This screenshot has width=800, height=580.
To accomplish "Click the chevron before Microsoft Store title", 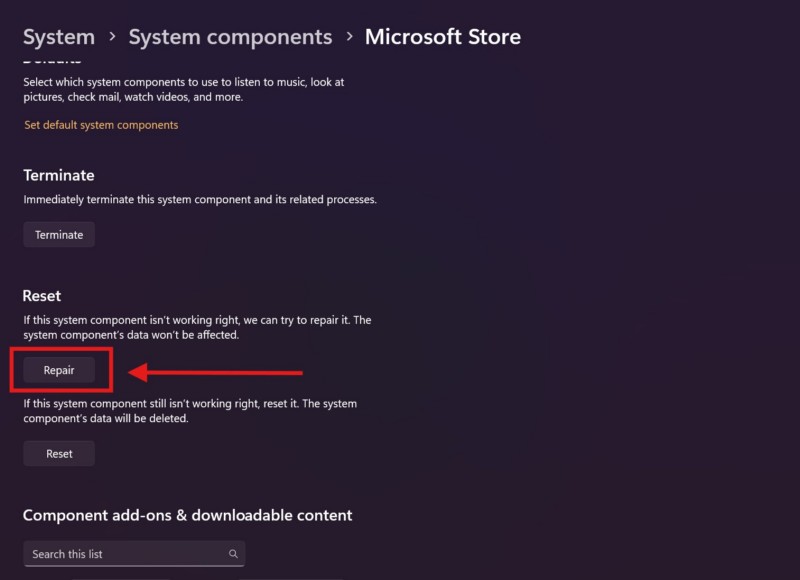I will tap(348, 37).
